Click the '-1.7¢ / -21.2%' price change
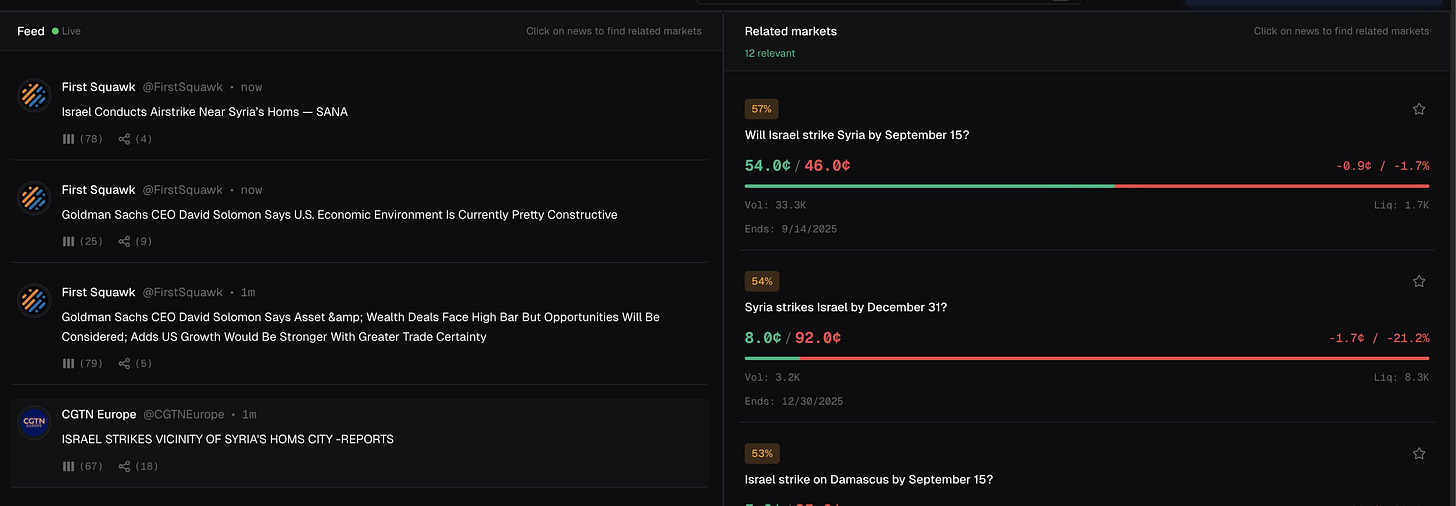Image resolution: width=1456 pixels, height=506 pixels. pyautogui.click(x=1379, y=338)
